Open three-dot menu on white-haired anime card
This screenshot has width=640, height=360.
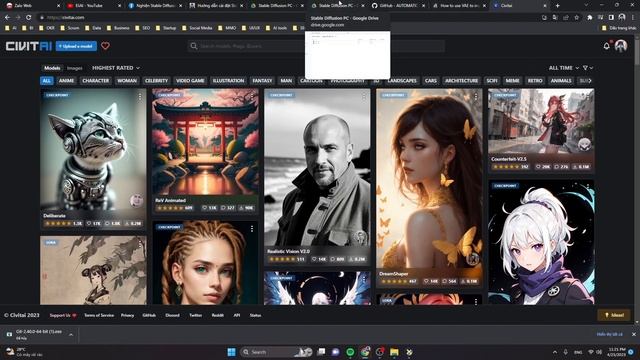[588, 187]
